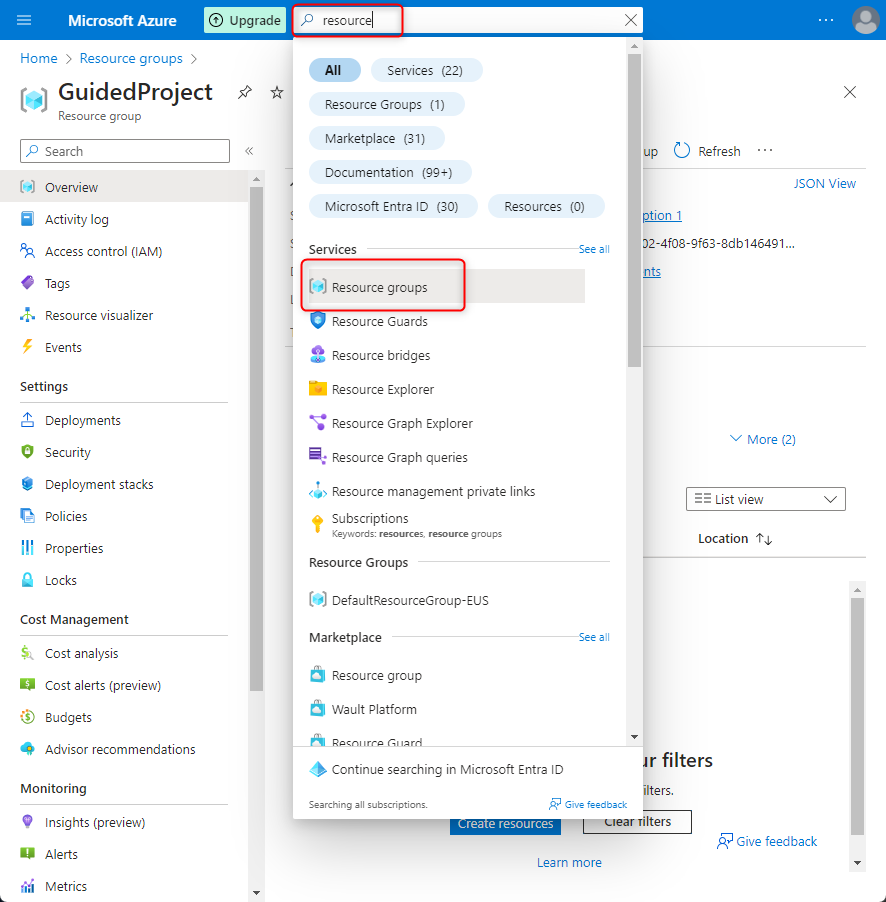This screenshot has height=902, width=886.
Task: Open Security settings in sidebar
Action: click(x=66, y=452)
